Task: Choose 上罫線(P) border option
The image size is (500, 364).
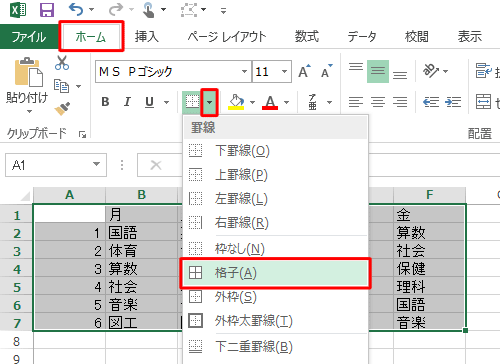Action: [276, 174]
